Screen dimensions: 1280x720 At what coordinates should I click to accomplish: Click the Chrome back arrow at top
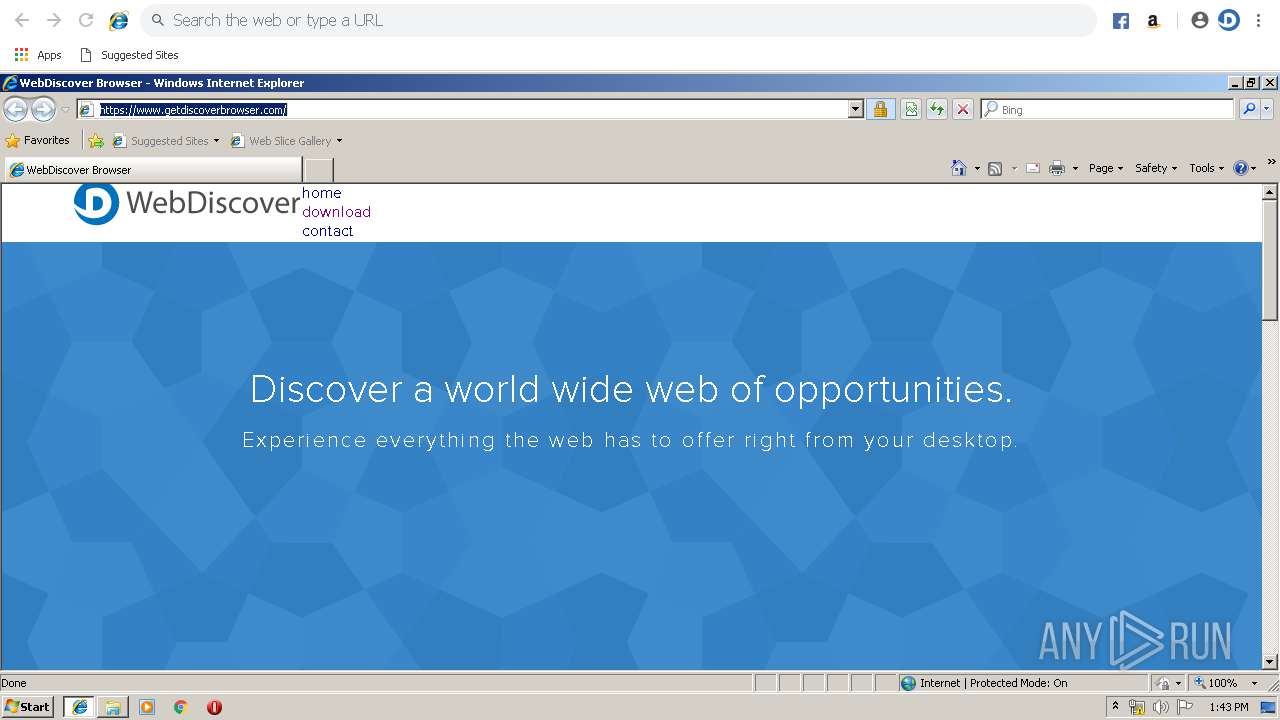[22, 20]
